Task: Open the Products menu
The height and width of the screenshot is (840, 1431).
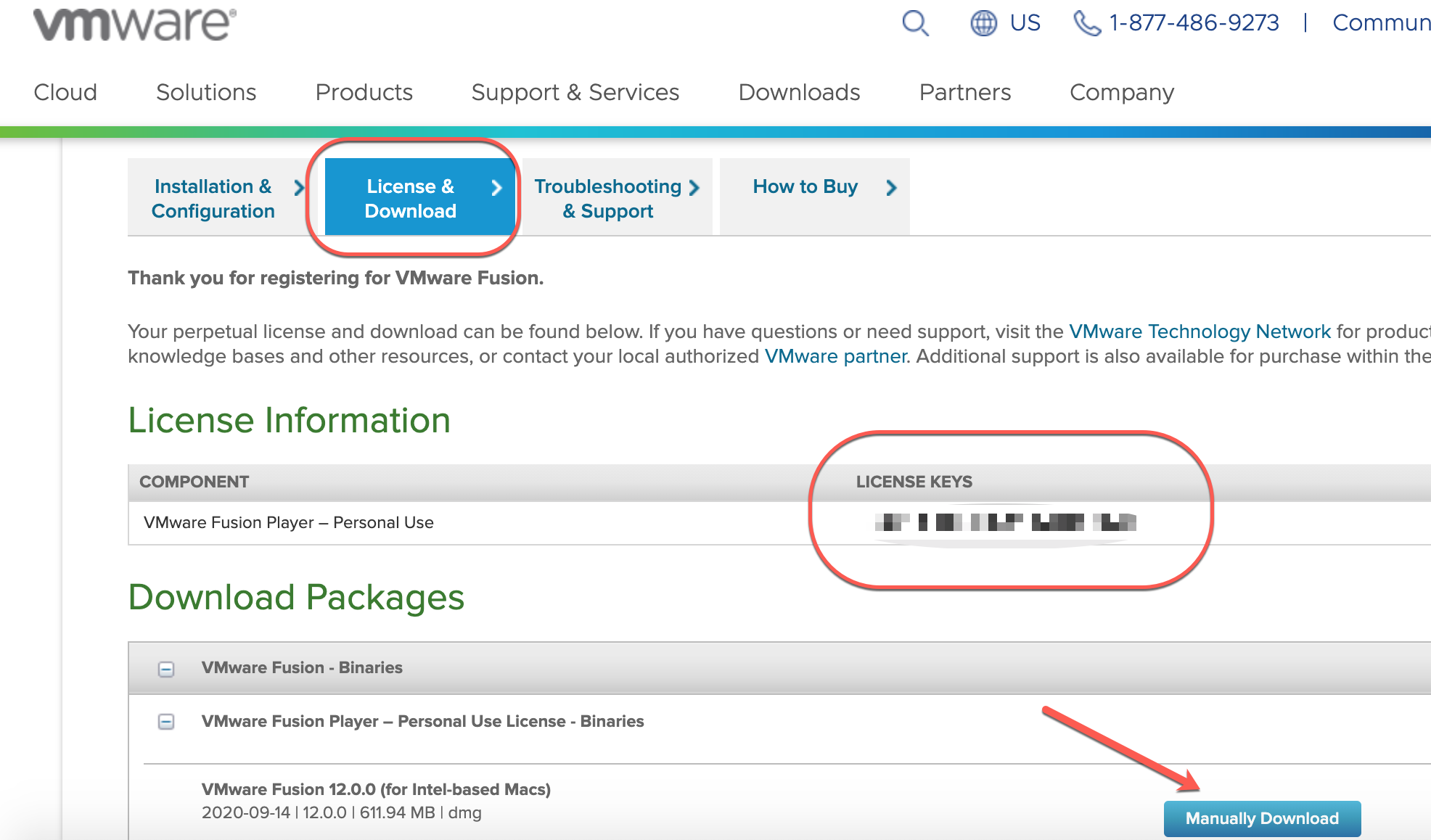Action: point(364,92)
